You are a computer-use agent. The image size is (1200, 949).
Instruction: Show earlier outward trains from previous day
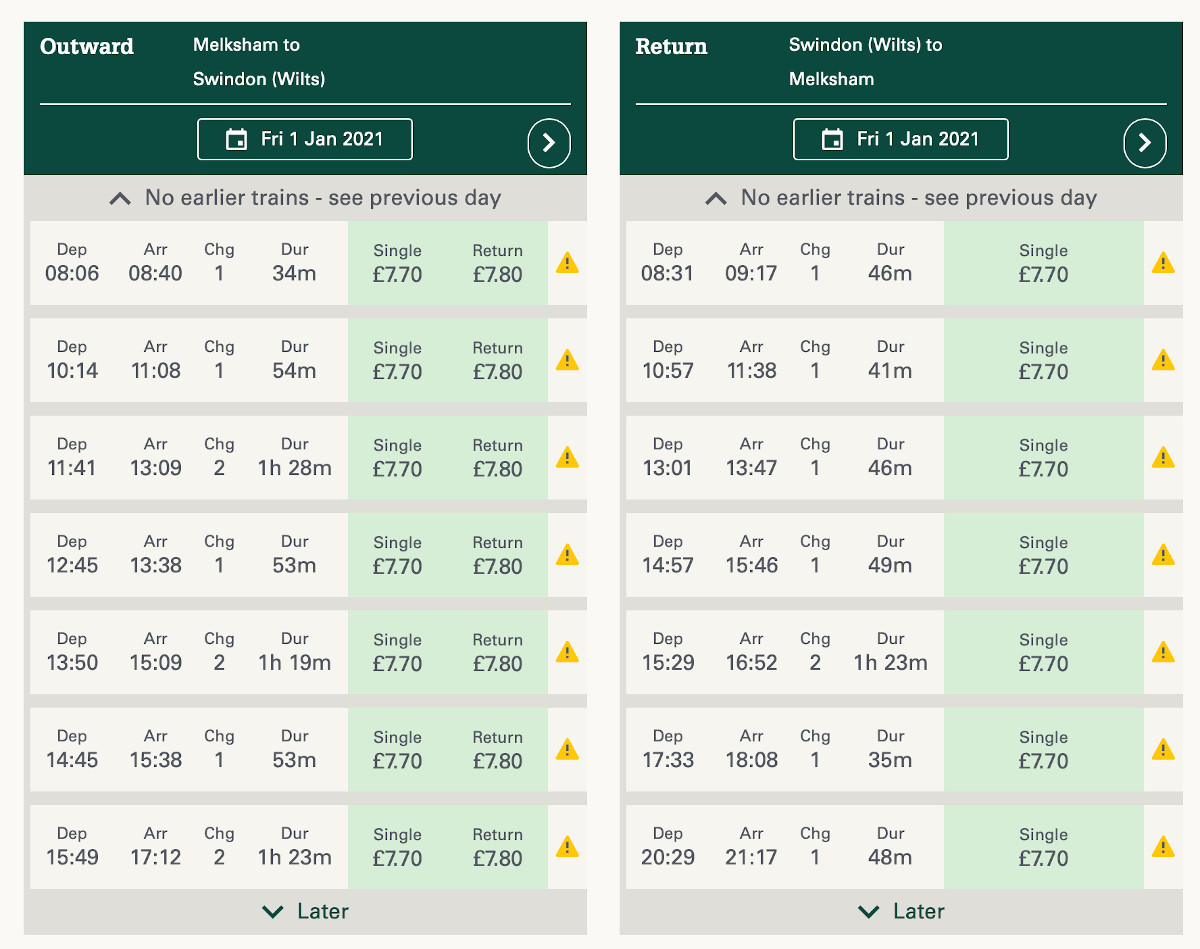(x=305, y=198)
